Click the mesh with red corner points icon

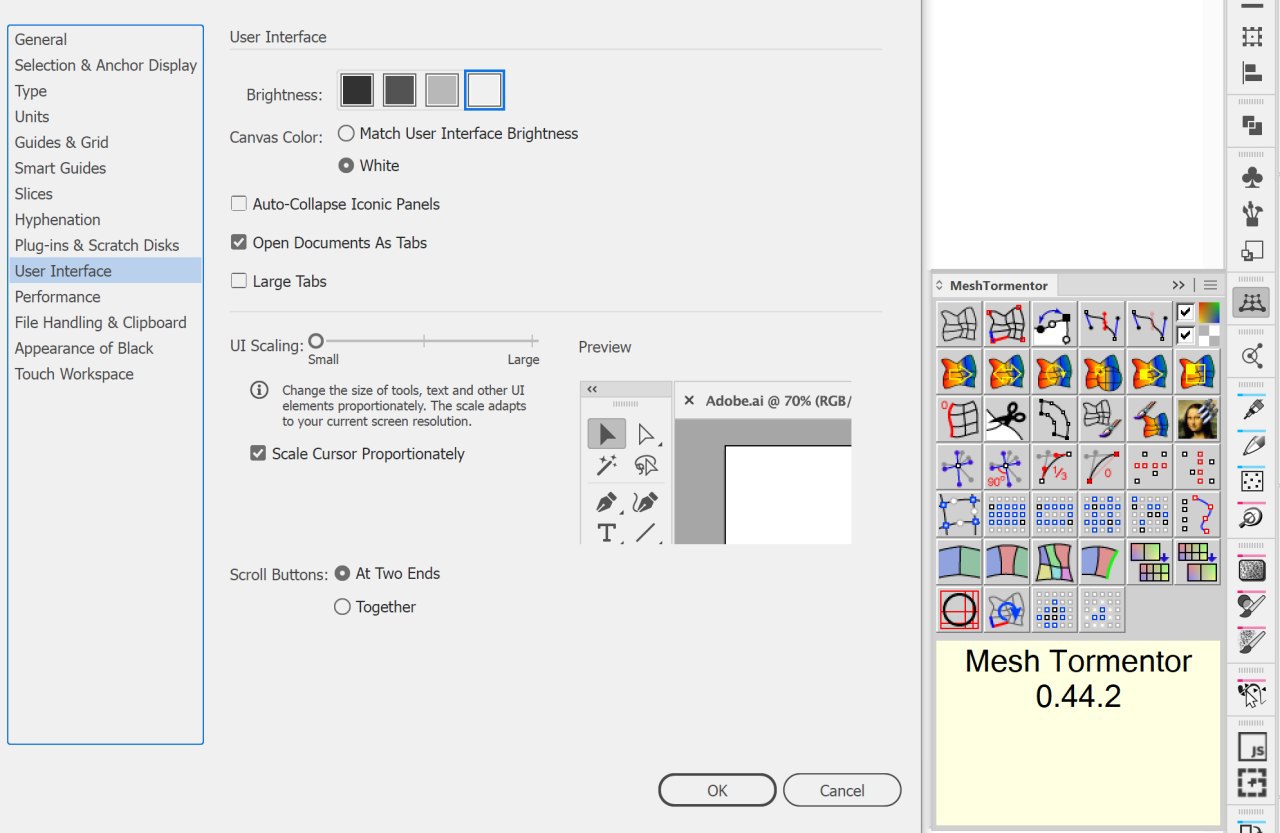(x=1006, y=323)
